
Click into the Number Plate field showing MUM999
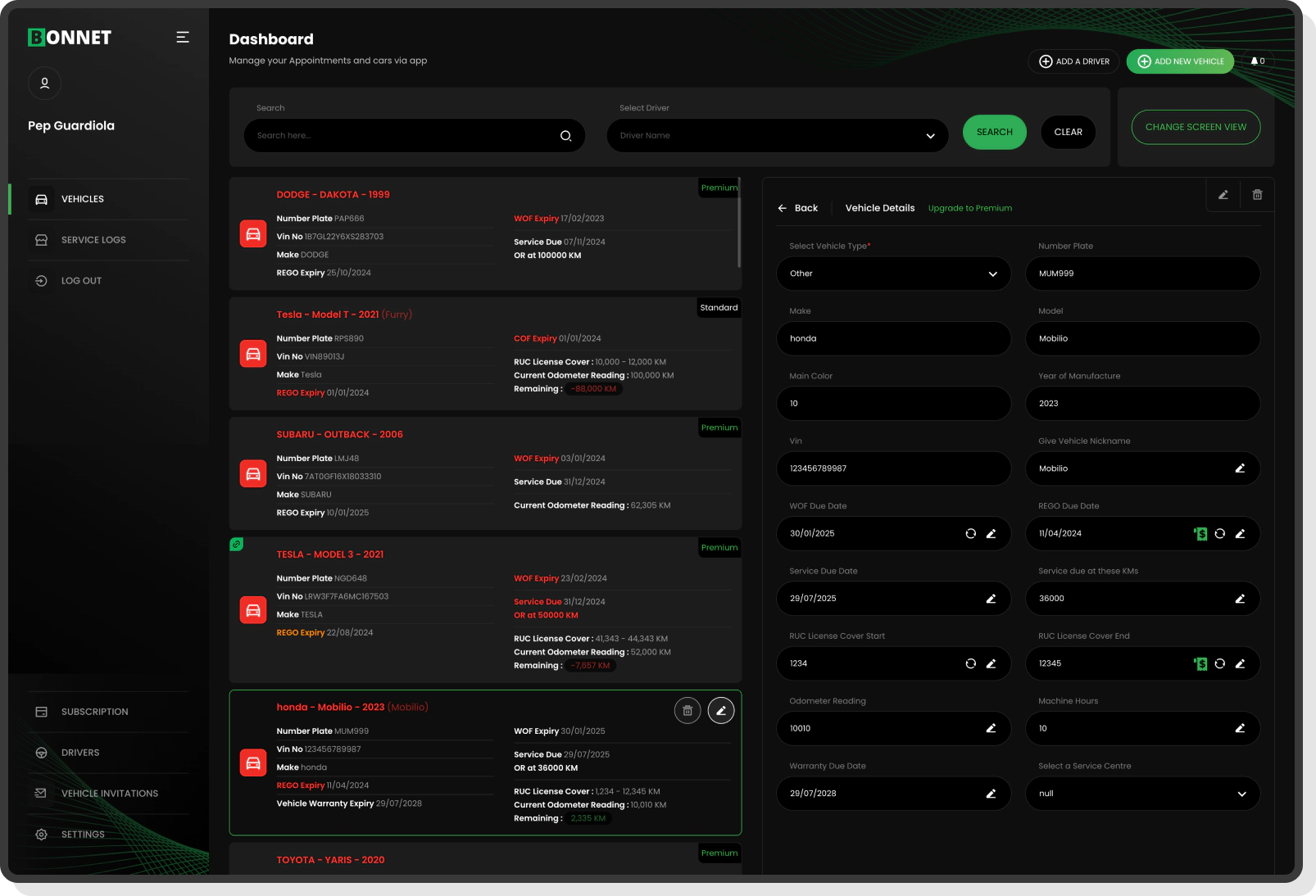pyautogui.click(x=1141, y=274)
